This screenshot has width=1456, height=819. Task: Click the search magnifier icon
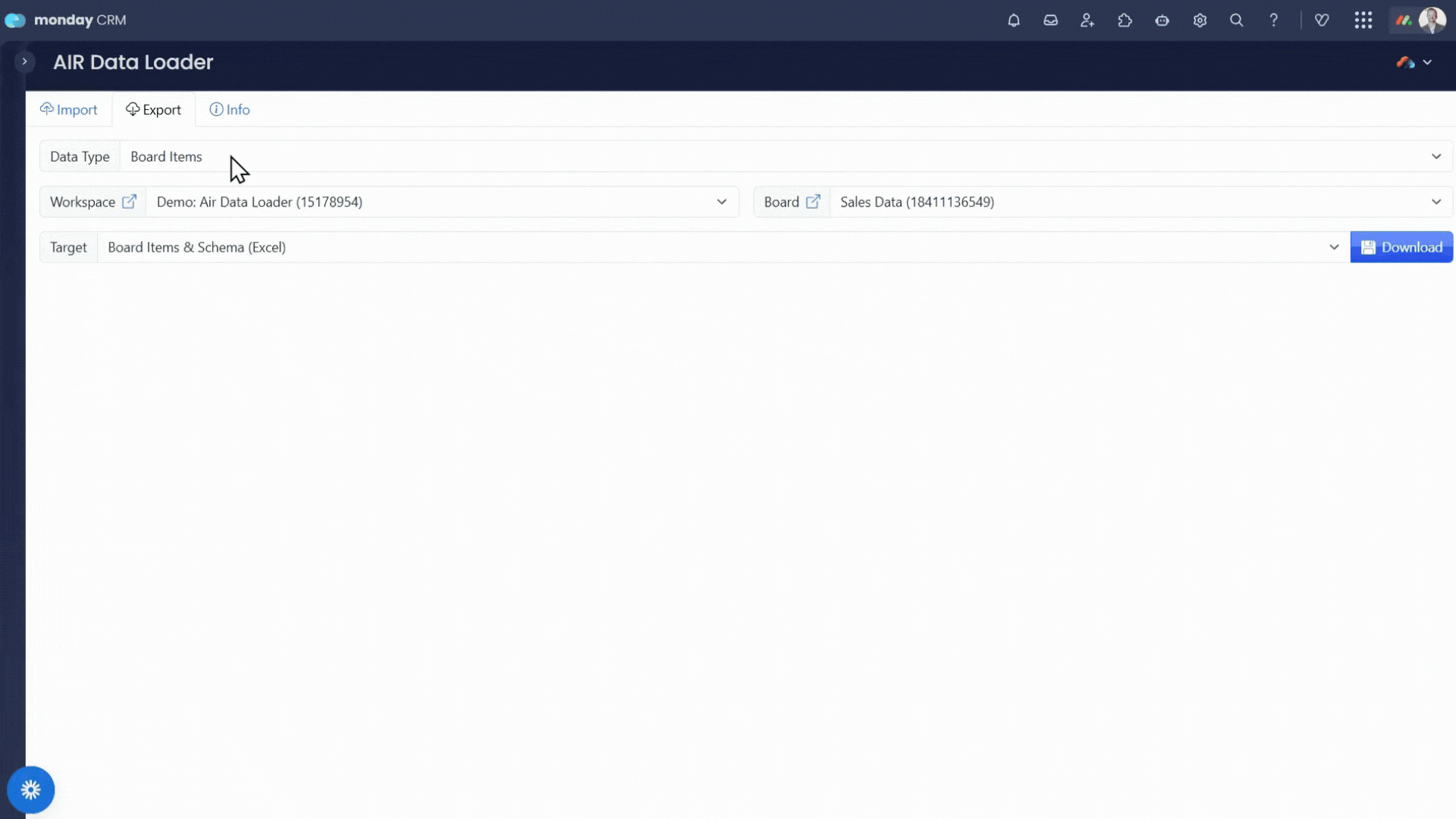click(x=1237, y=20)
